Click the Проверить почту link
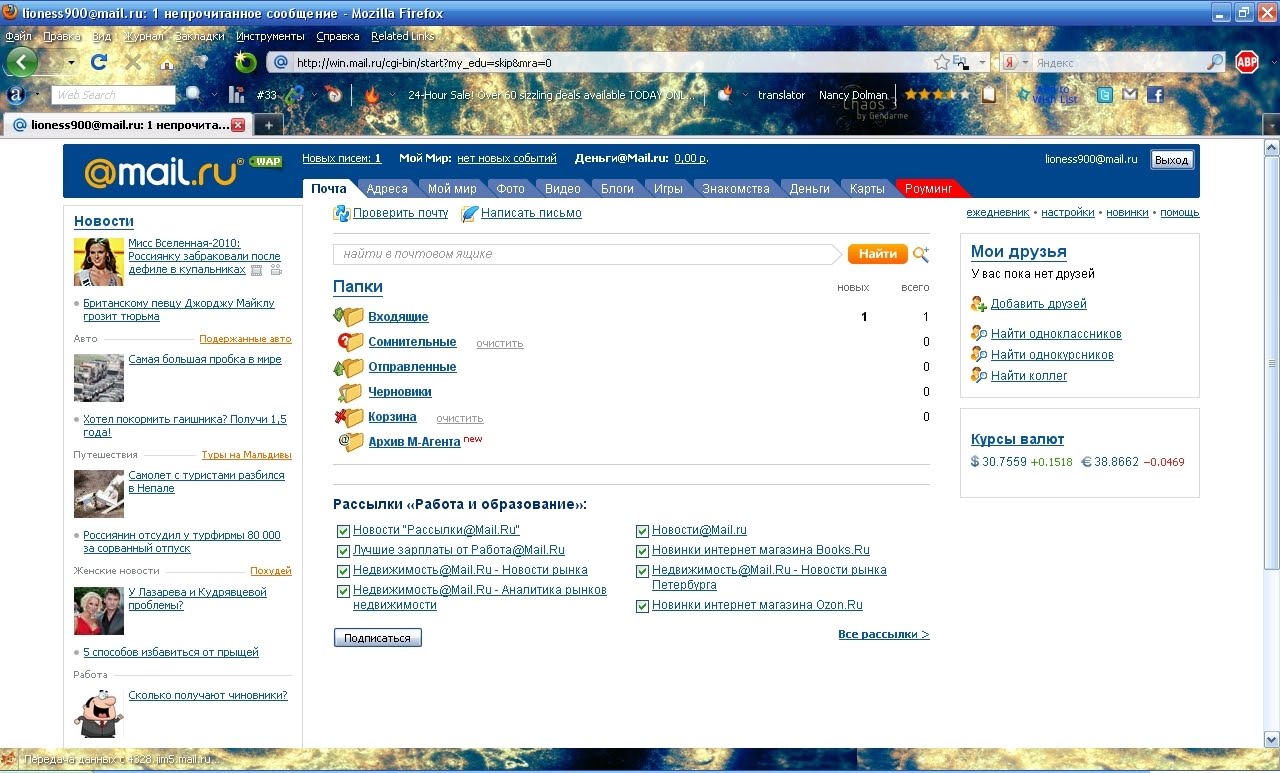 [x=400, y=213]
